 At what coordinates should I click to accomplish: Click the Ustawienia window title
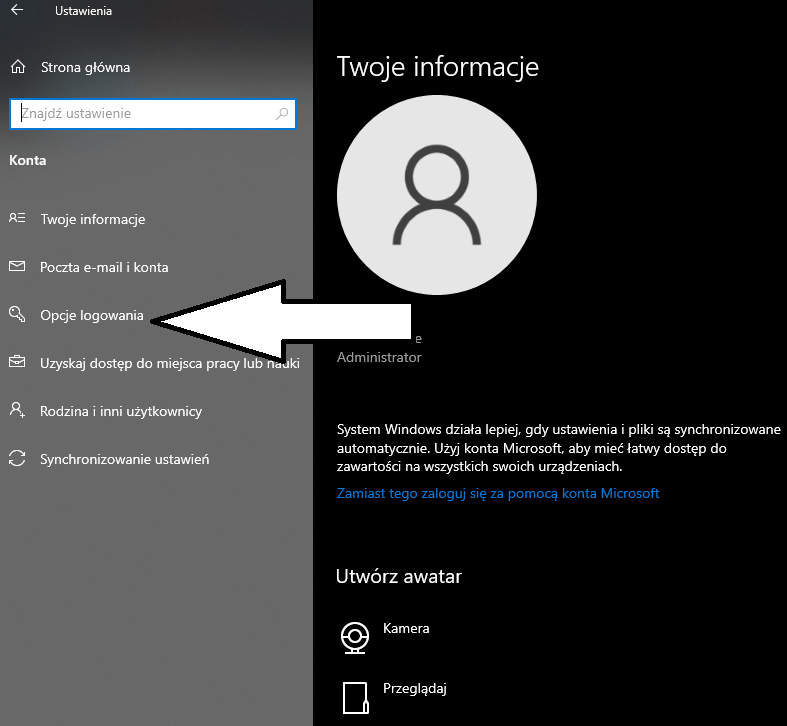83,11
